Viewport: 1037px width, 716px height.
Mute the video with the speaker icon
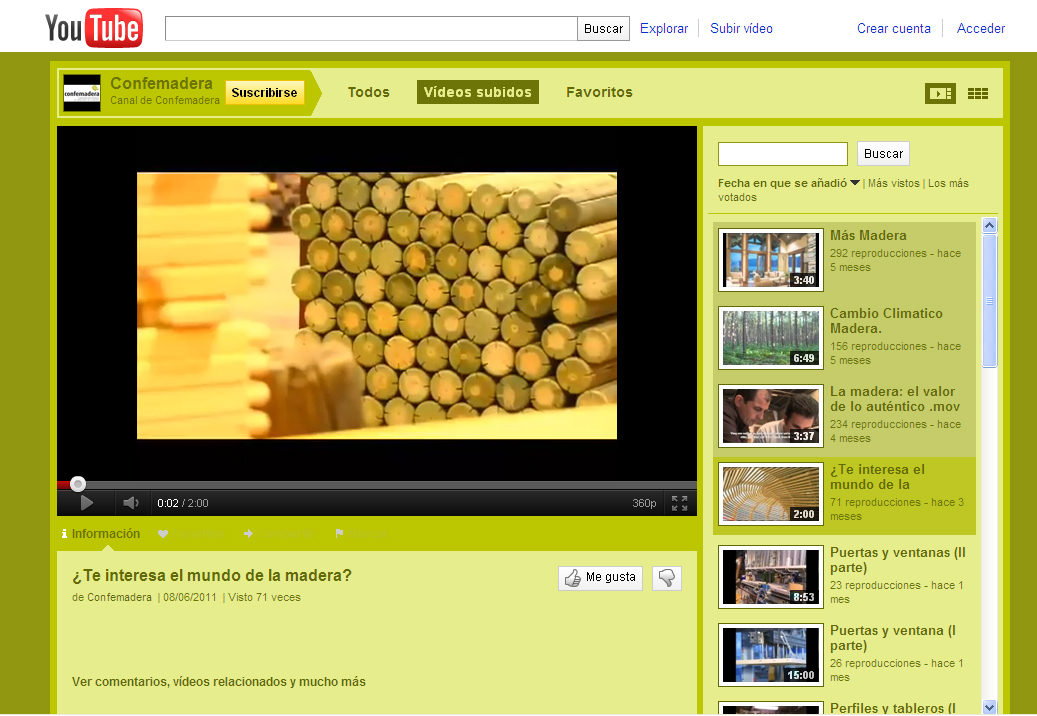point(130,503)
